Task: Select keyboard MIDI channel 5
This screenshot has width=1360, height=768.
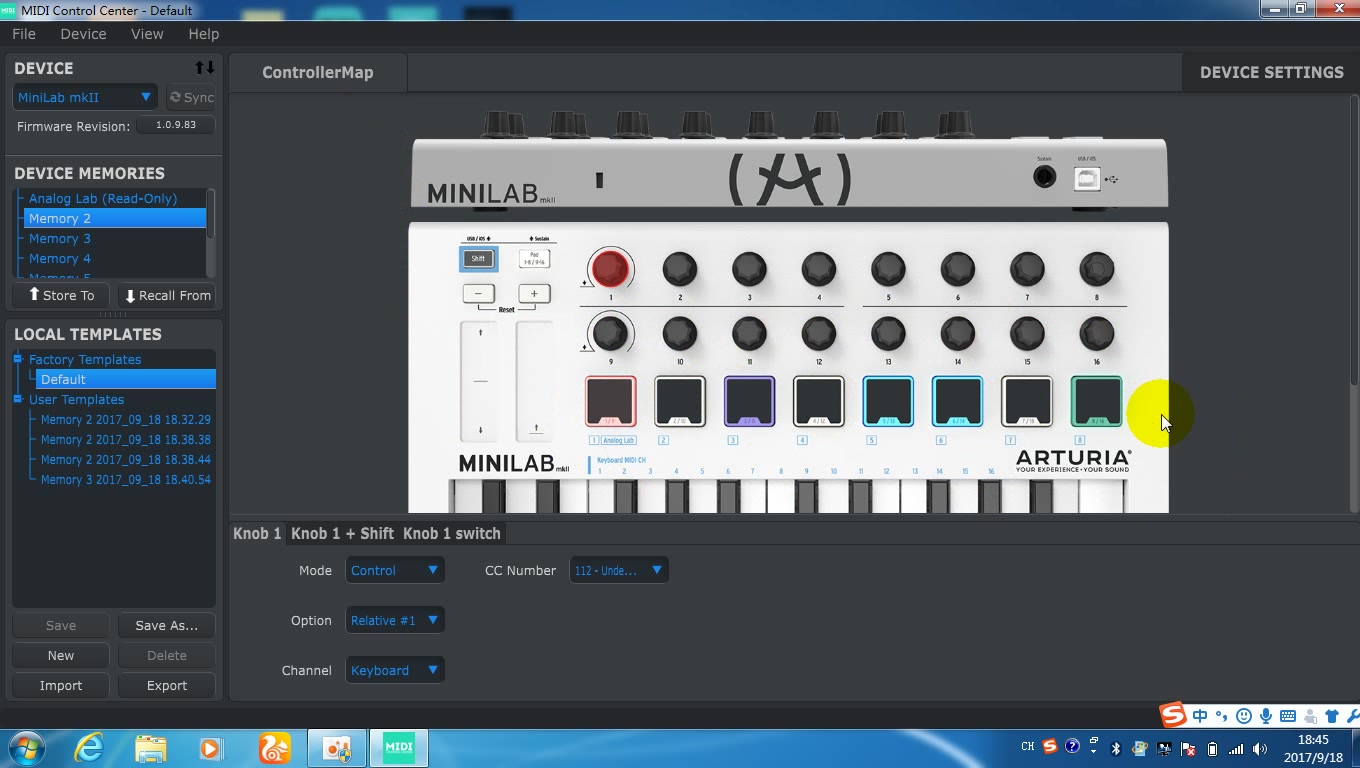Action: coord(702,471)
